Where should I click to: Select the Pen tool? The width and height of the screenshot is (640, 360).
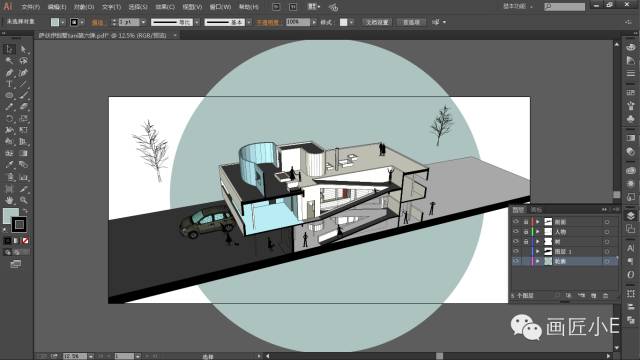[9, 73]
